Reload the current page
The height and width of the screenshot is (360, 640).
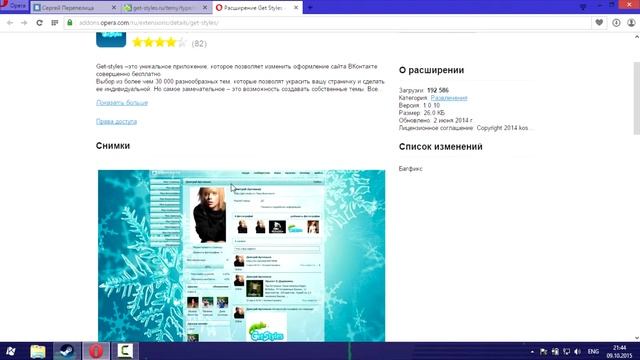[x=40, y=23]
